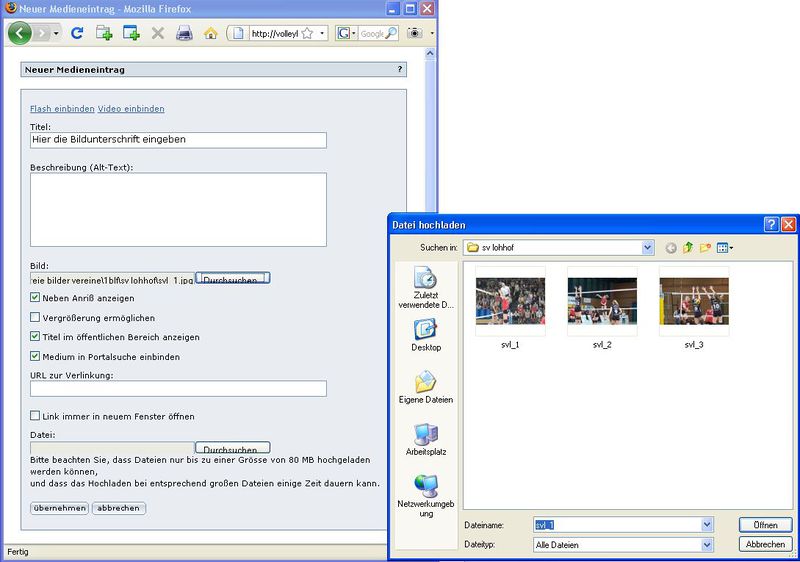Click the printer icon in Firefox toolbar
The image size is (800, 562).
click(184, 33)
